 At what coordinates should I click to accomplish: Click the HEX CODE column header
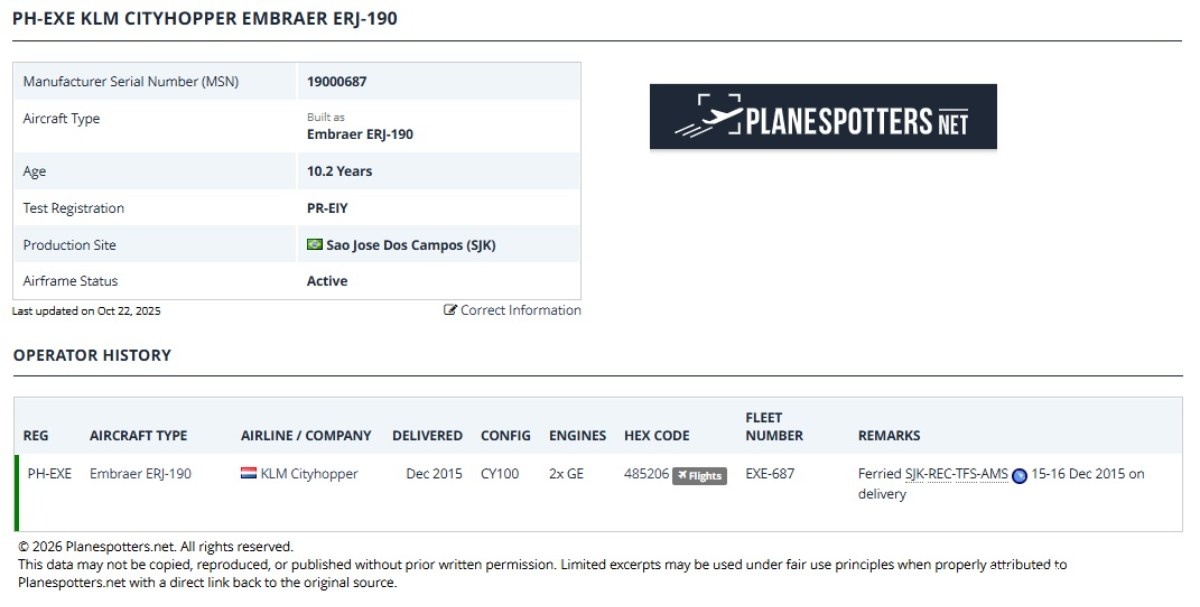tap(657, 436)
